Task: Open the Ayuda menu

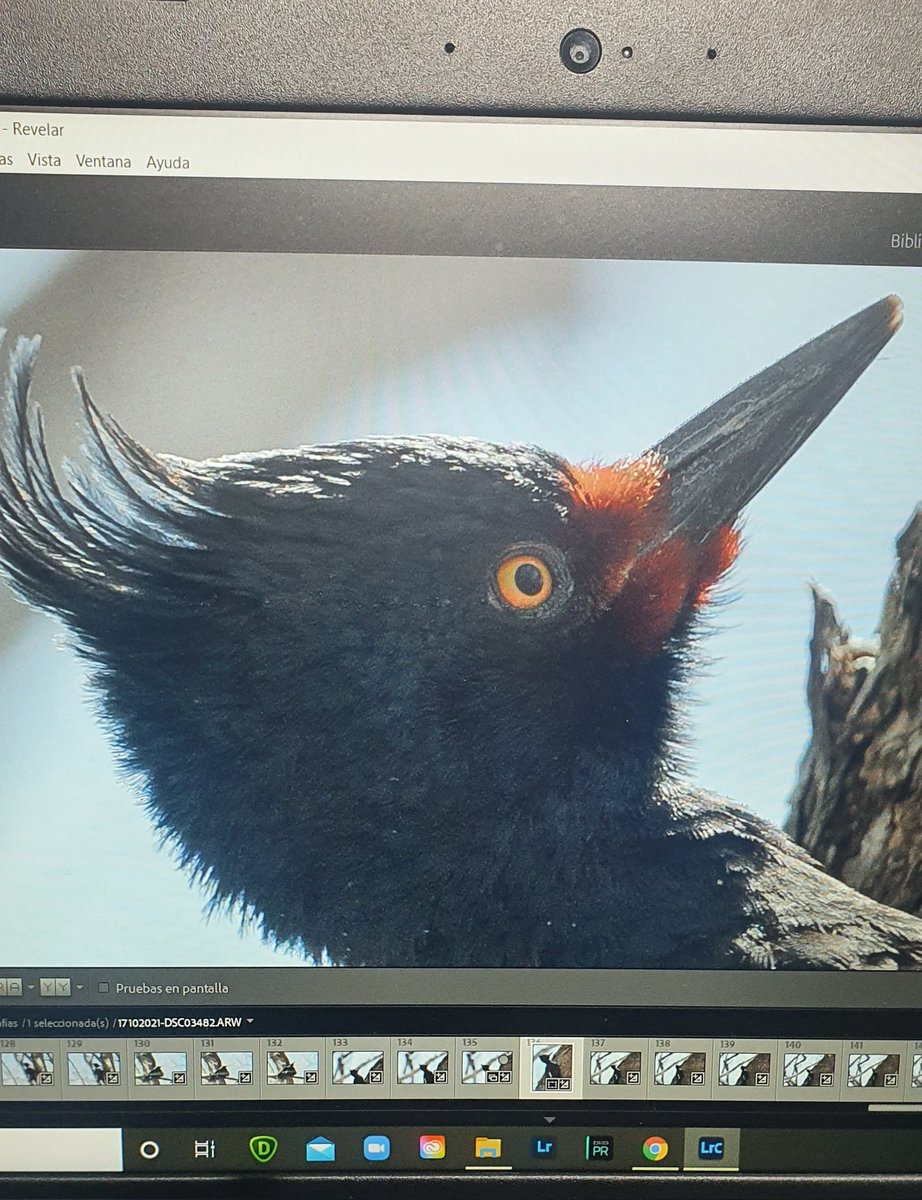Action: coord(168,162)
